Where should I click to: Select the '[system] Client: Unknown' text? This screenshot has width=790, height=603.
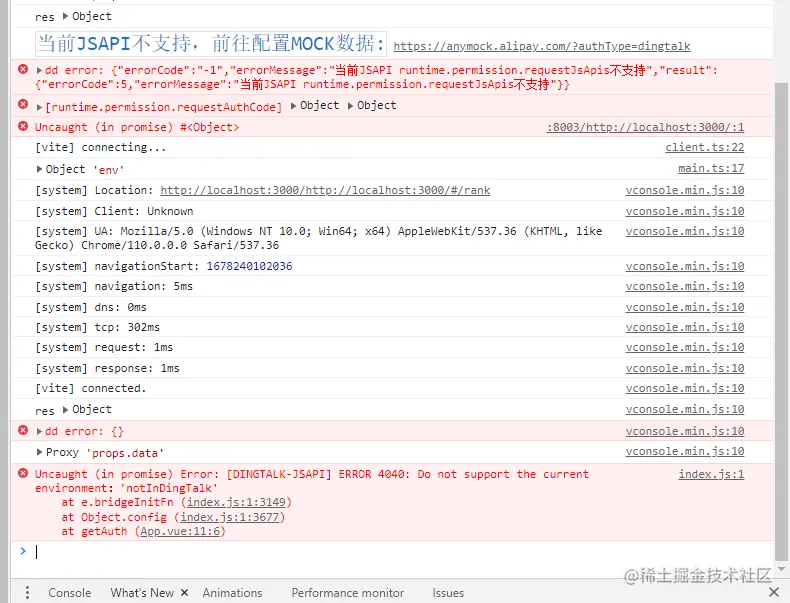click(114, 212)
